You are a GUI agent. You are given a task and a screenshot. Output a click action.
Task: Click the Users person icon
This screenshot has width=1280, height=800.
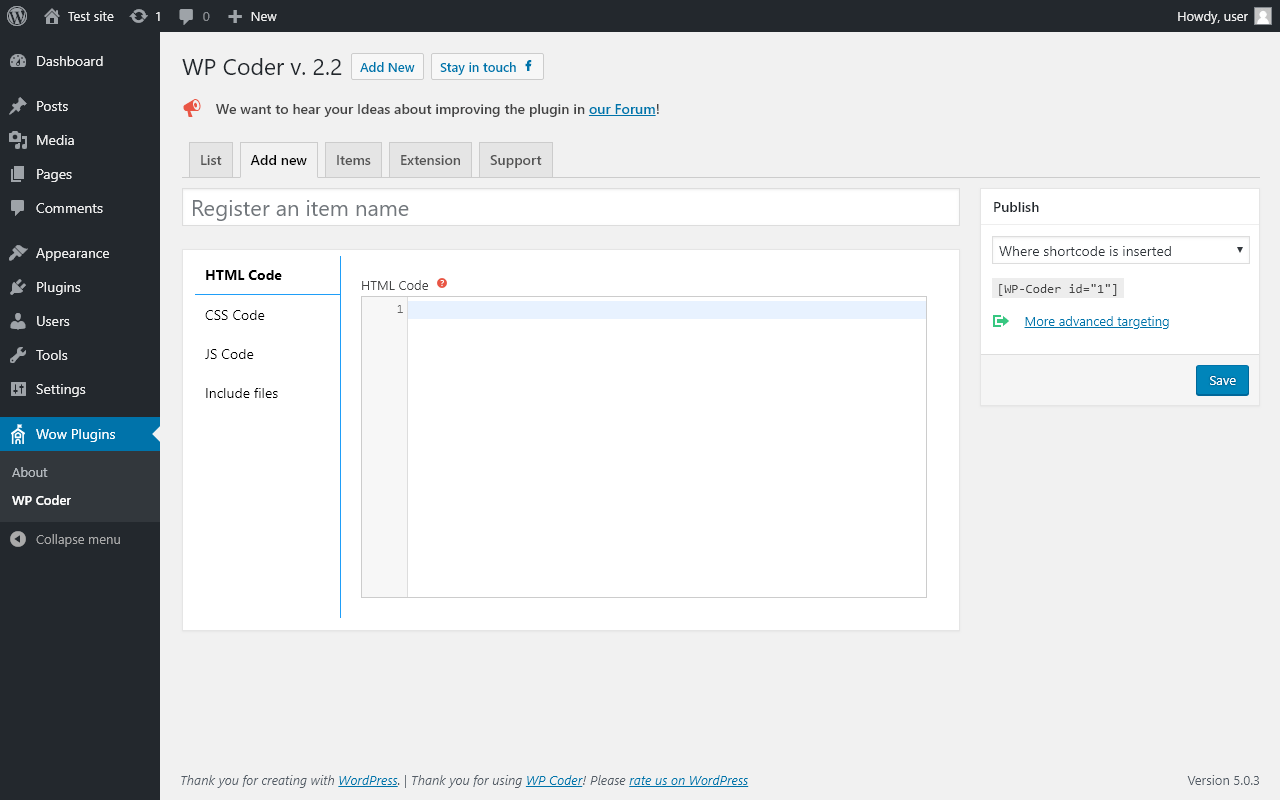[18, 321]
